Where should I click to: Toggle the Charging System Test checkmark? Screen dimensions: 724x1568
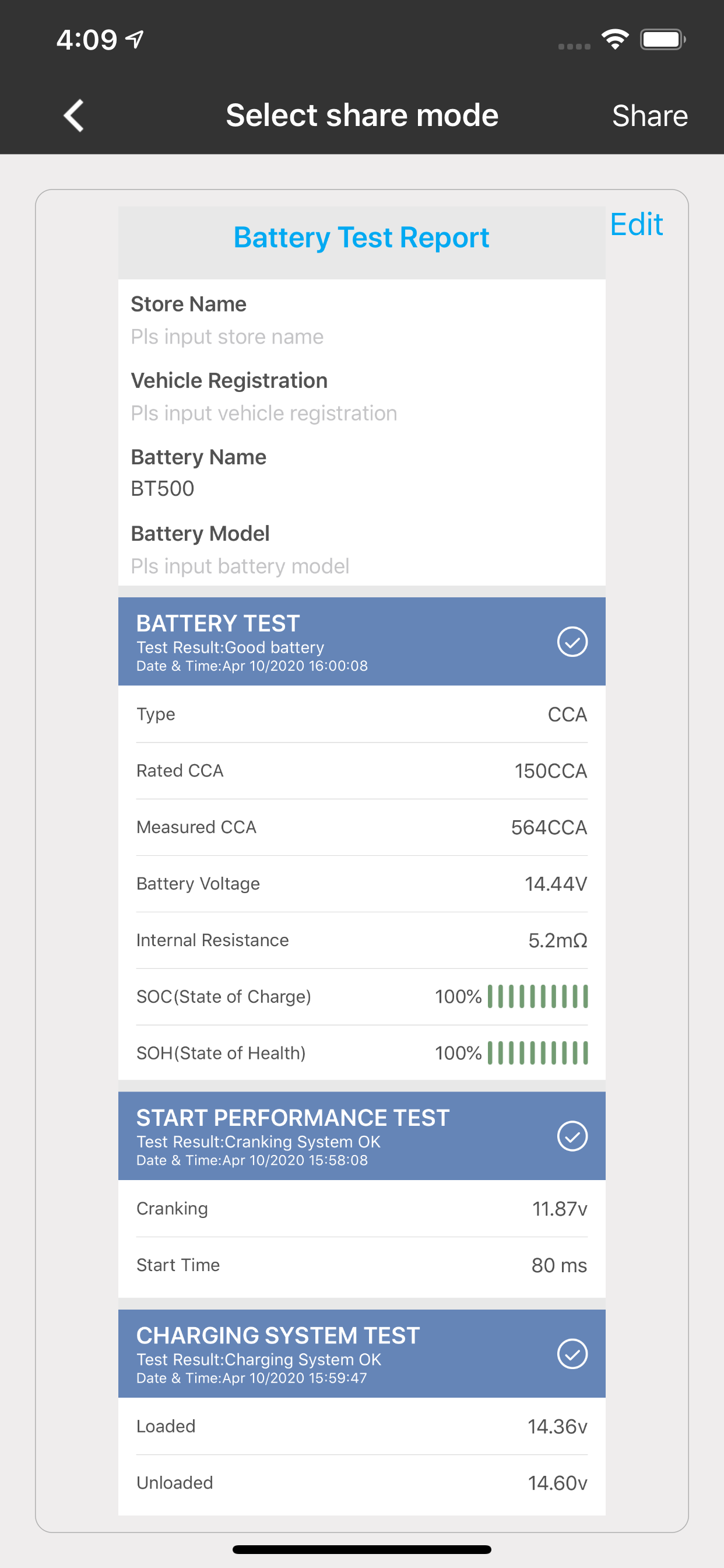572,1354
